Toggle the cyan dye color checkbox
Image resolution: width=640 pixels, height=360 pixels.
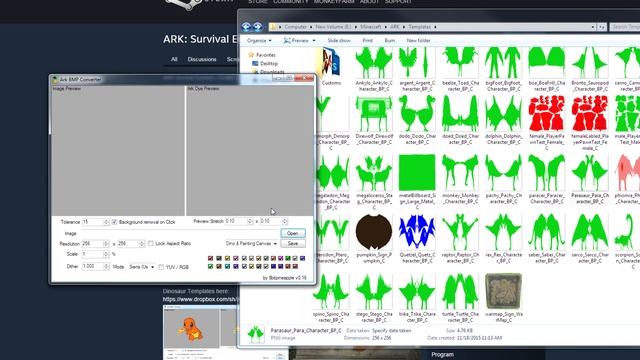[228, 266]
